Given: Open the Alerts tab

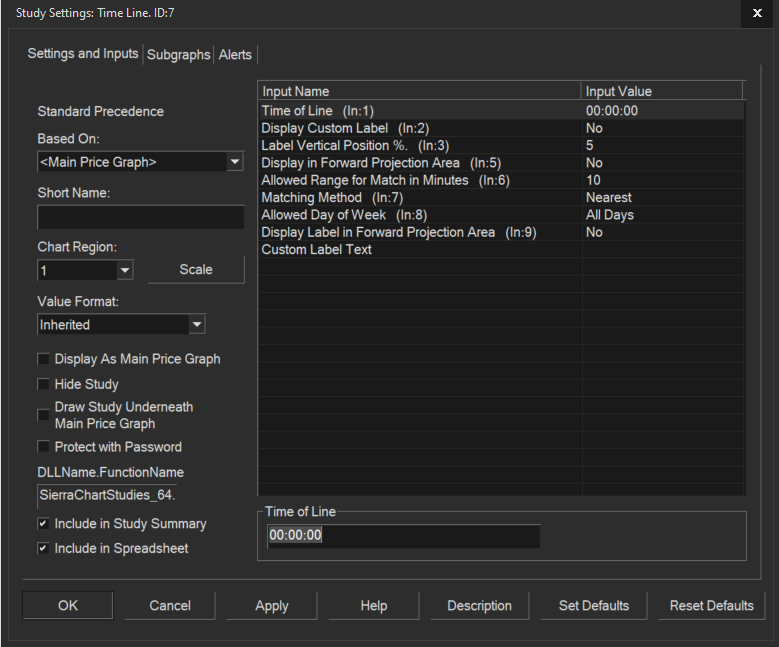Looking at the screenshot, I should tap(236, 55).
